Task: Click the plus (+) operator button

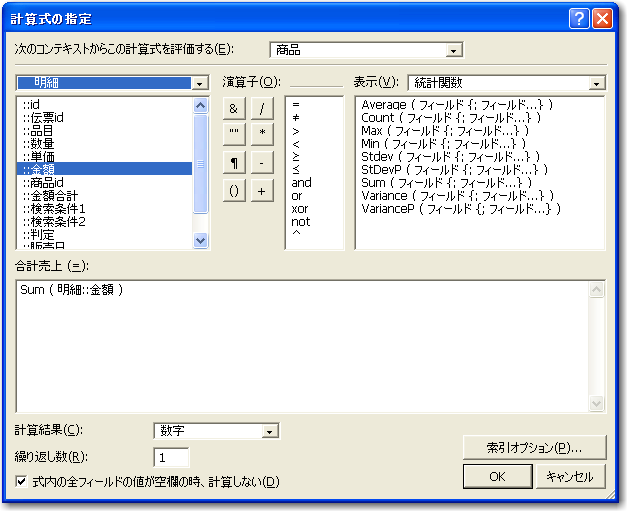Action: tap(261, 191)
